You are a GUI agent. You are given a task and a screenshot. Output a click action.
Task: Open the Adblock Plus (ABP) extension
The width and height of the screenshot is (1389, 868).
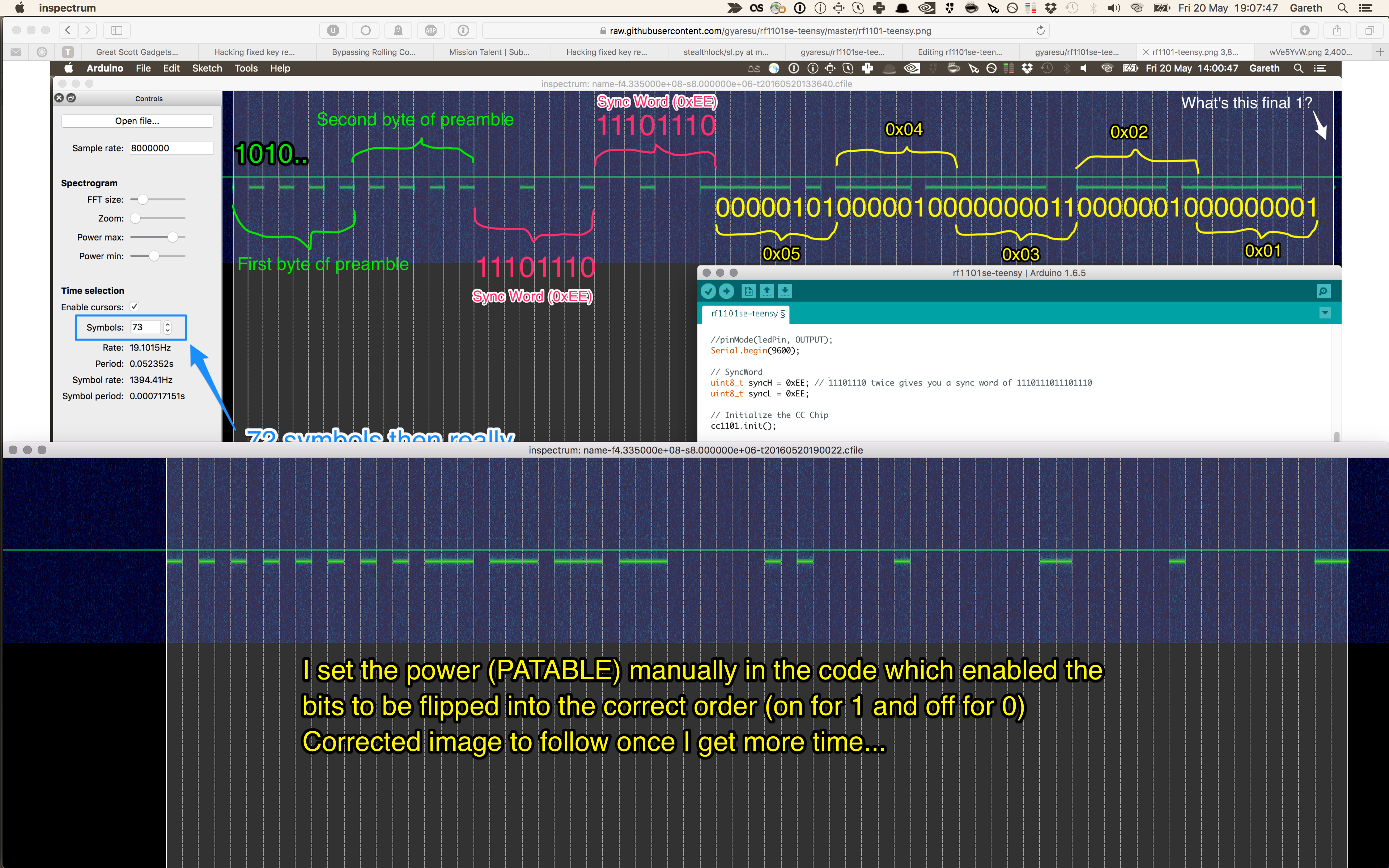point(430,30)
